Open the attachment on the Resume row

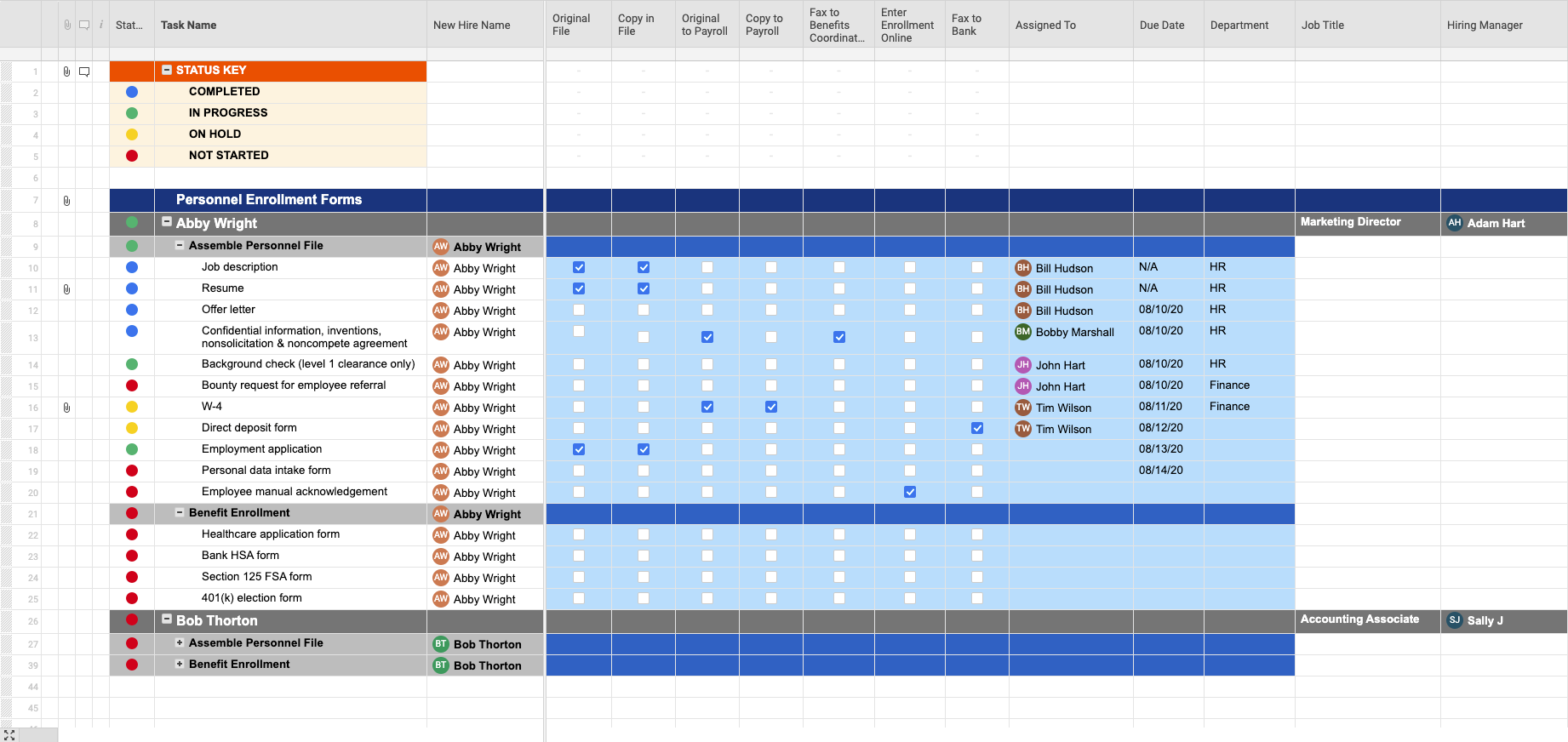(66, 289)
